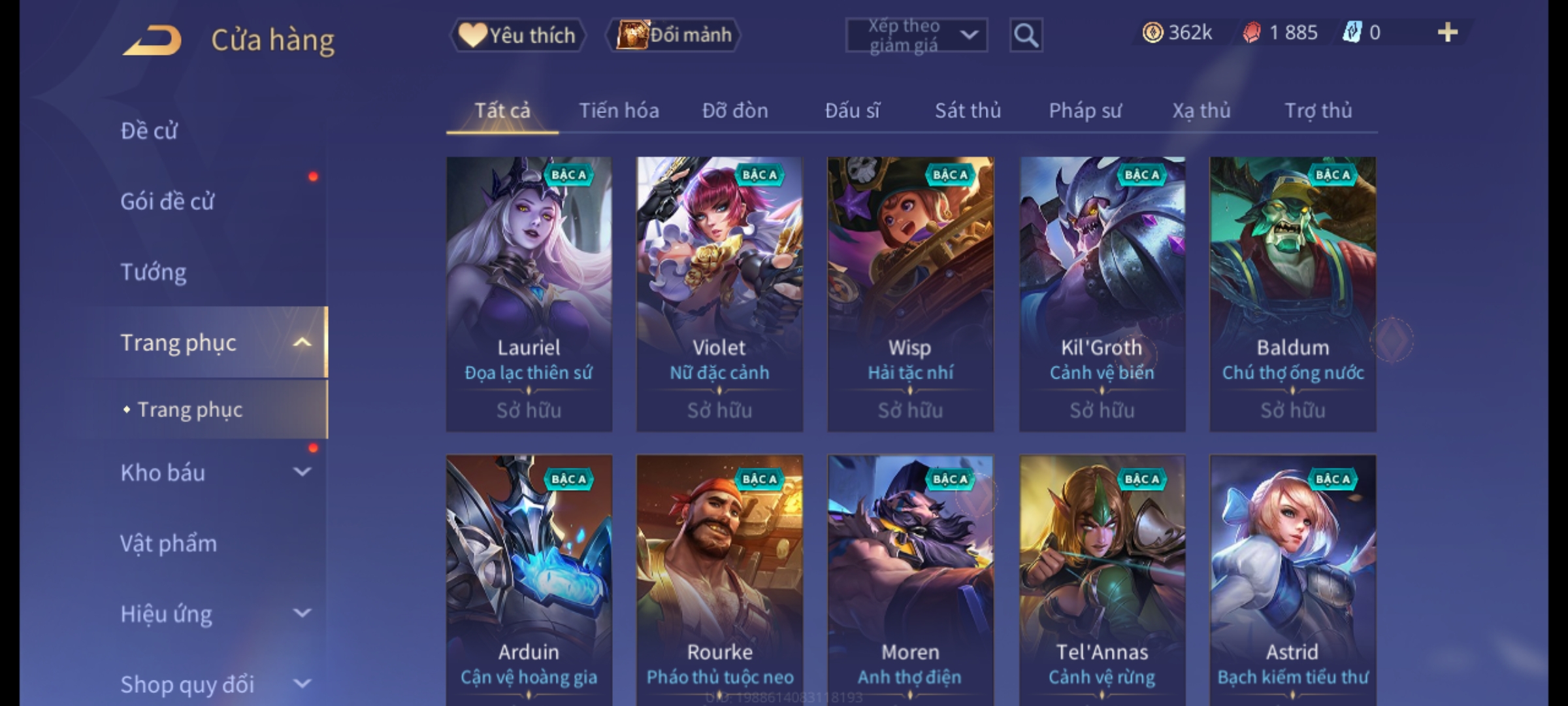Viewport: 1568px width, 706px height.
Task: Open the Xếp theo giảm giá dropdown
Action: 916,35
